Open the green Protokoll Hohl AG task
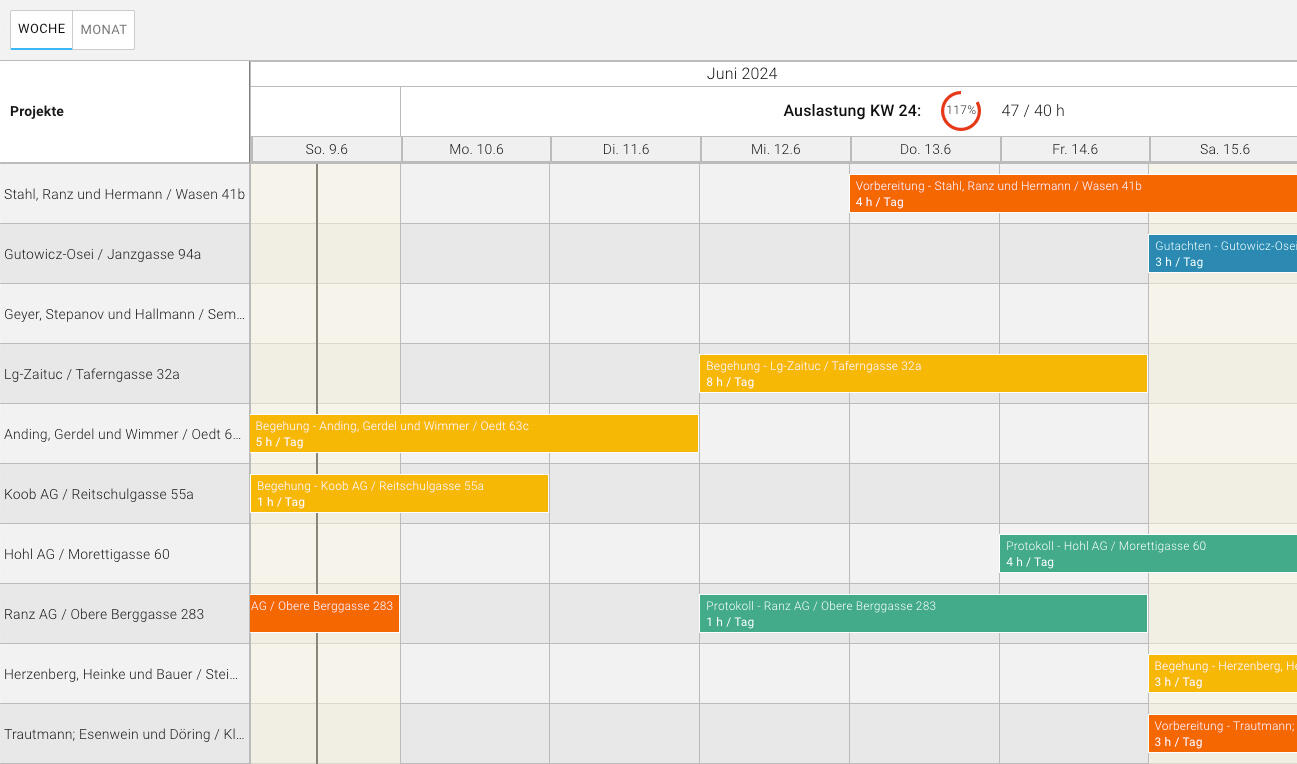This screenshot has width=1297, height=764. [x=1147, y=554]
